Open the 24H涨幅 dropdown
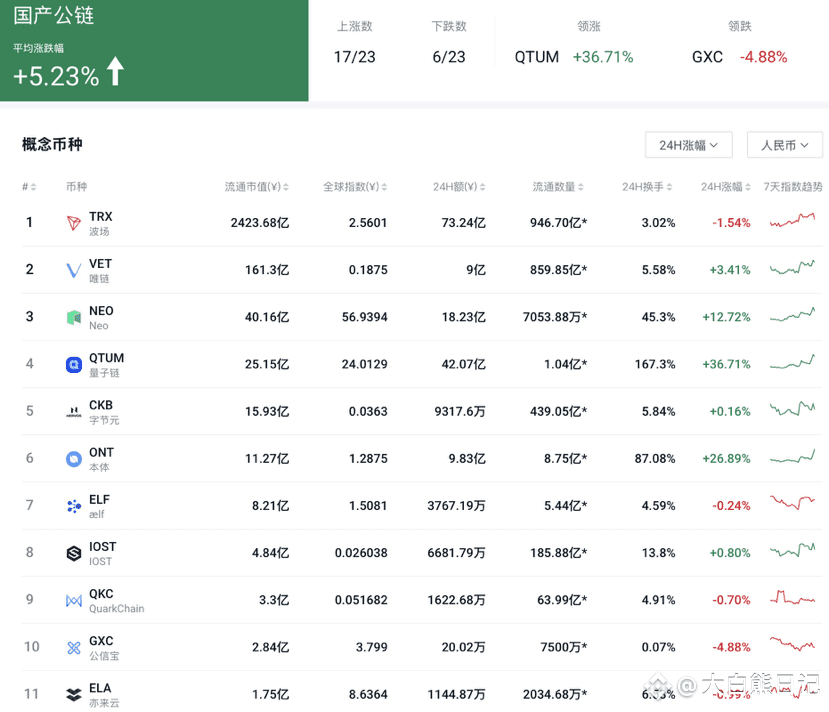Screen dimensions: 829x712 coord(688,145)
